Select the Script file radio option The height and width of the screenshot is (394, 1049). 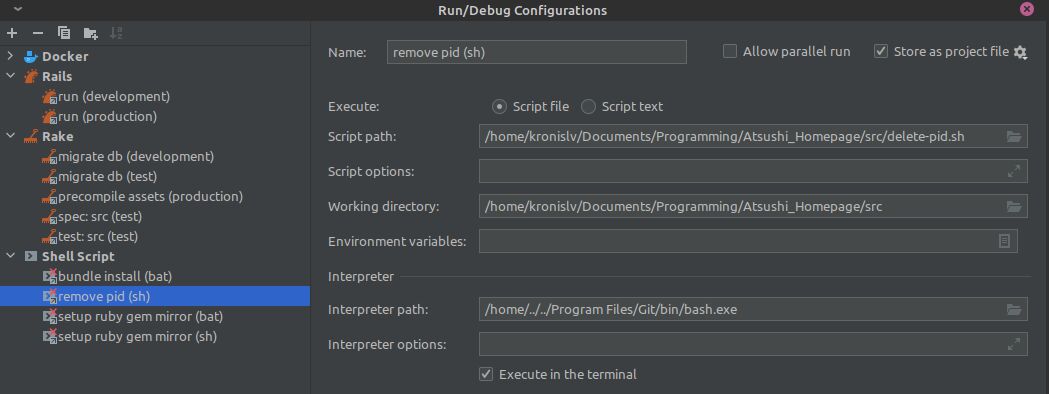coord(499,106)
